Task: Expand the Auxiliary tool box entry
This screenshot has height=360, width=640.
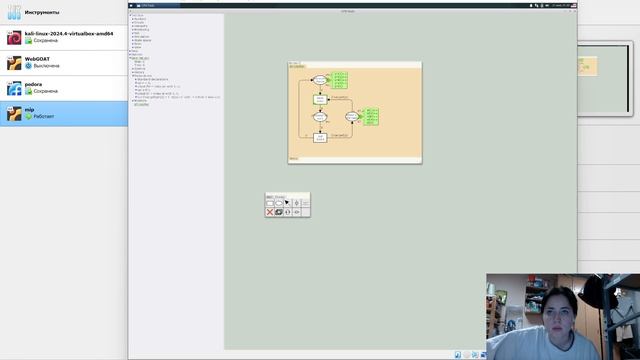Action: [x=139, y=19]
